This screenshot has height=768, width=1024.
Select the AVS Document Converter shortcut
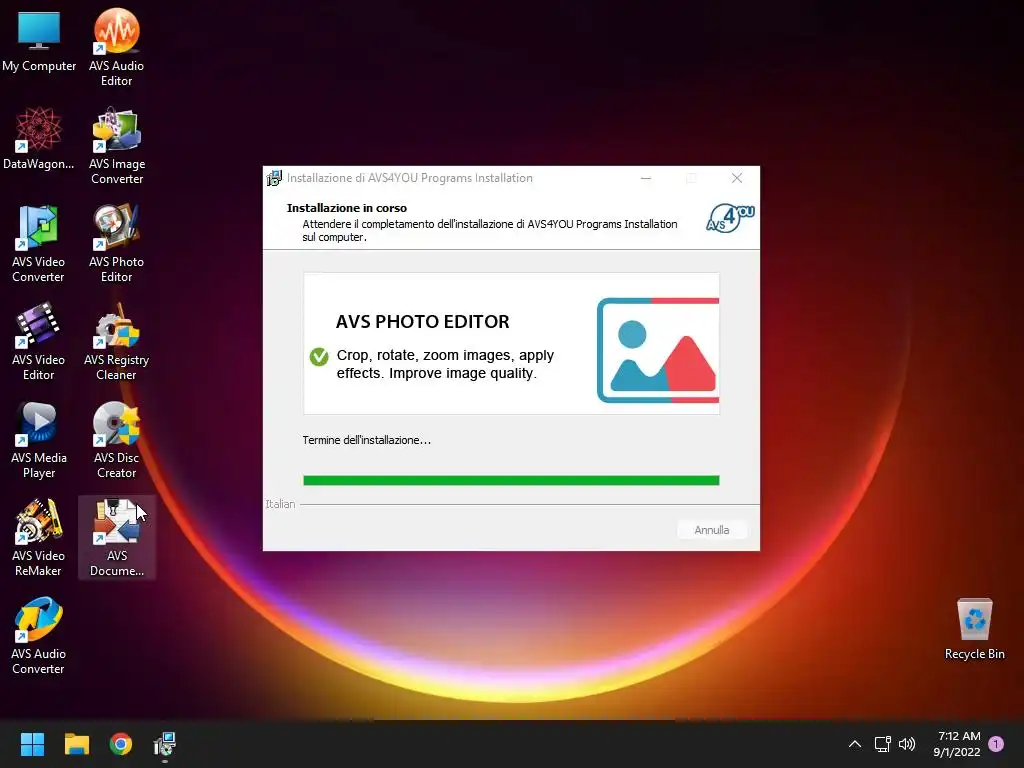[x=116, y=538]
